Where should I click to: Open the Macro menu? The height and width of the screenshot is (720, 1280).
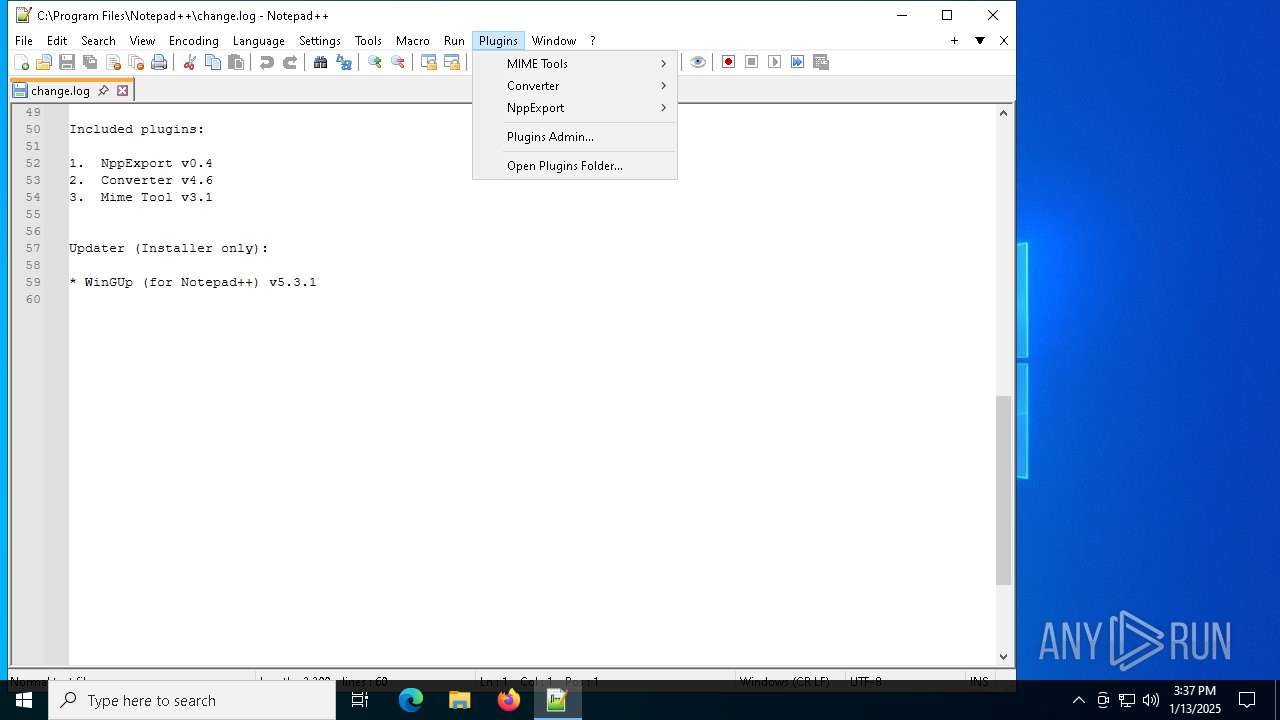412,41
